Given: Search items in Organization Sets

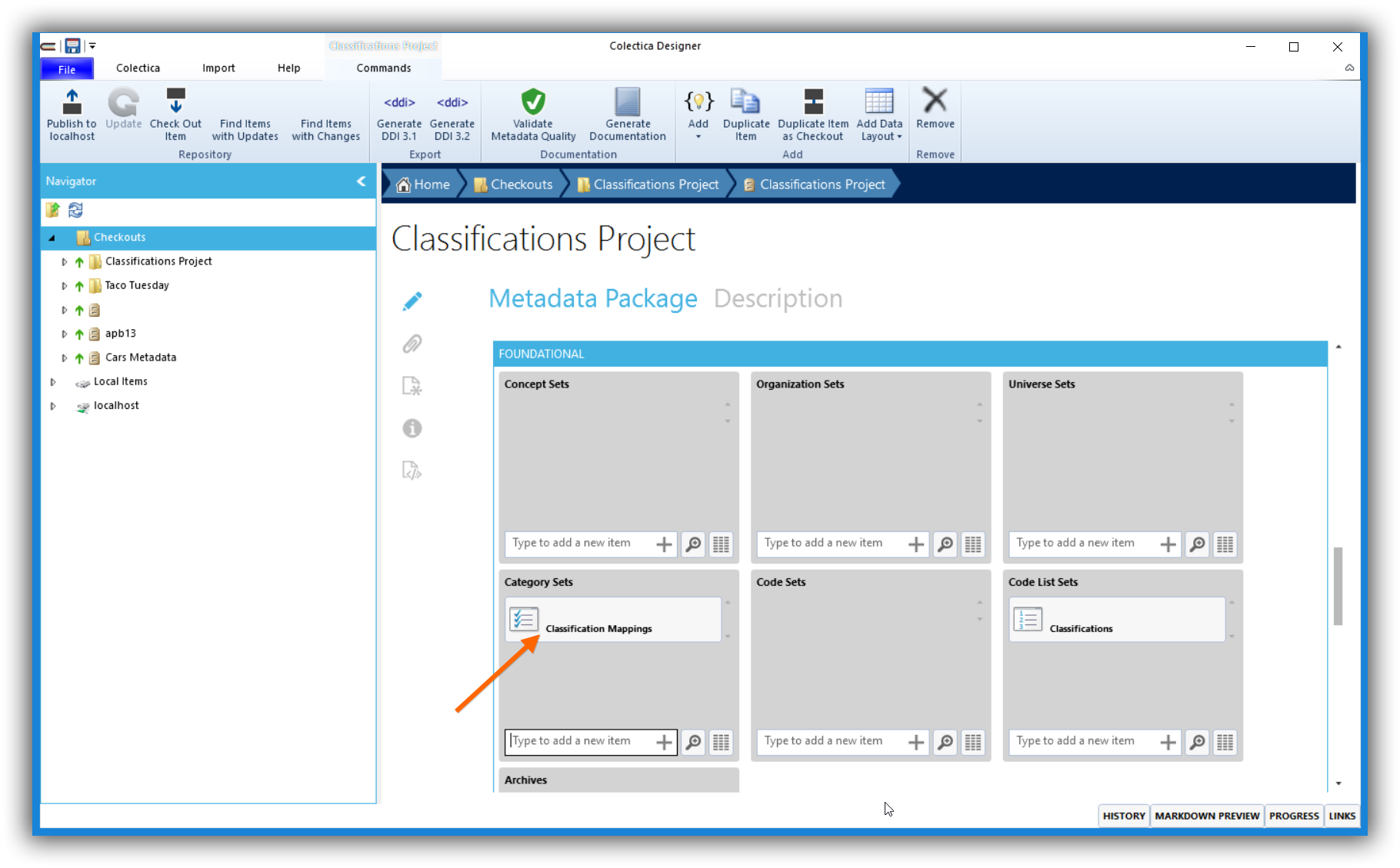Looking at the screenshot, I should coord(945,544).
